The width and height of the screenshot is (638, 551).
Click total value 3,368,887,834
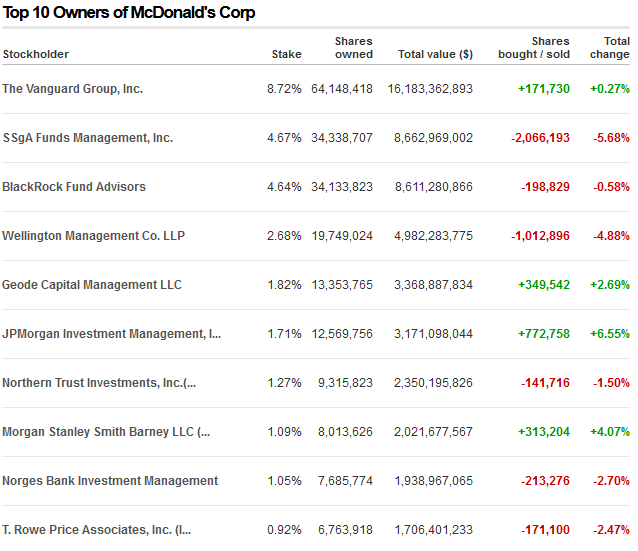(433, 285)
